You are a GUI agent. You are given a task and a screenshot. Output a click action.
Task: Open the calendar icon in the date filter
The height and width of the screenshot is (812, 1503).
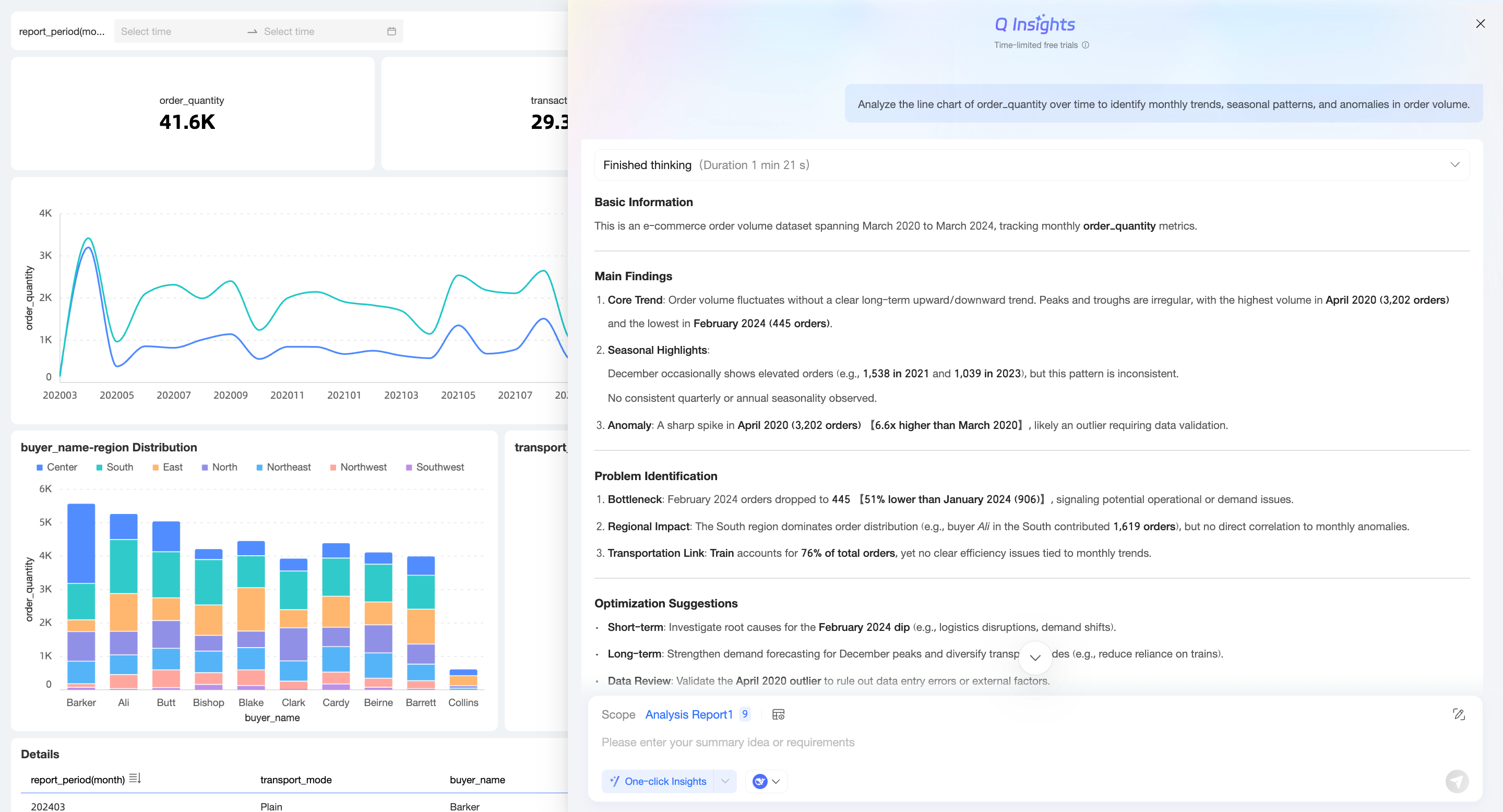391,31
